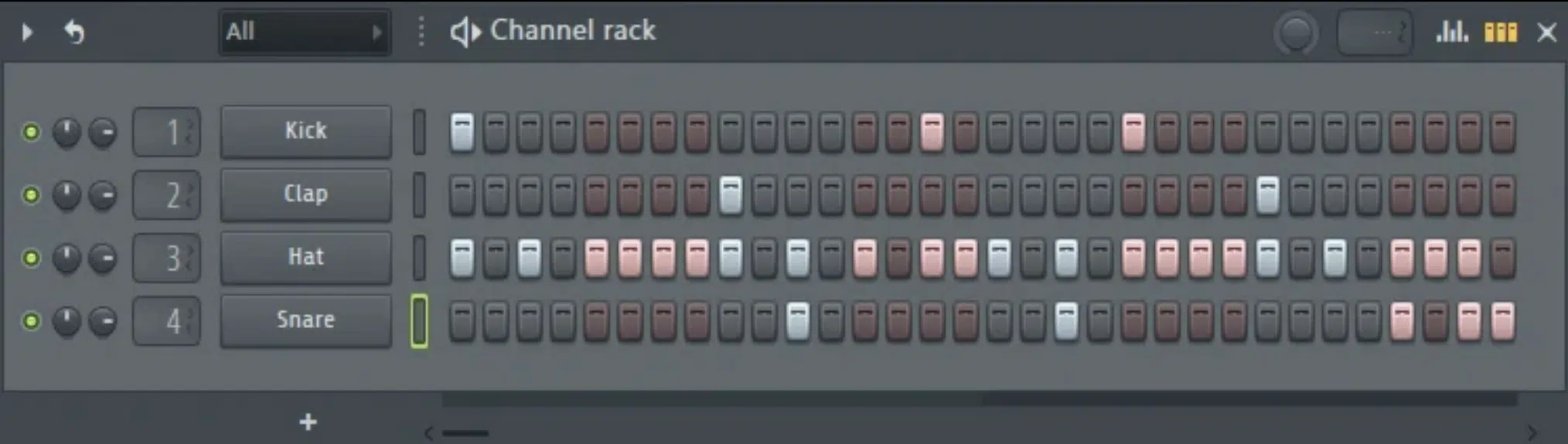
Task: Open the graph editor bars icon
Action: [1452, 32]
